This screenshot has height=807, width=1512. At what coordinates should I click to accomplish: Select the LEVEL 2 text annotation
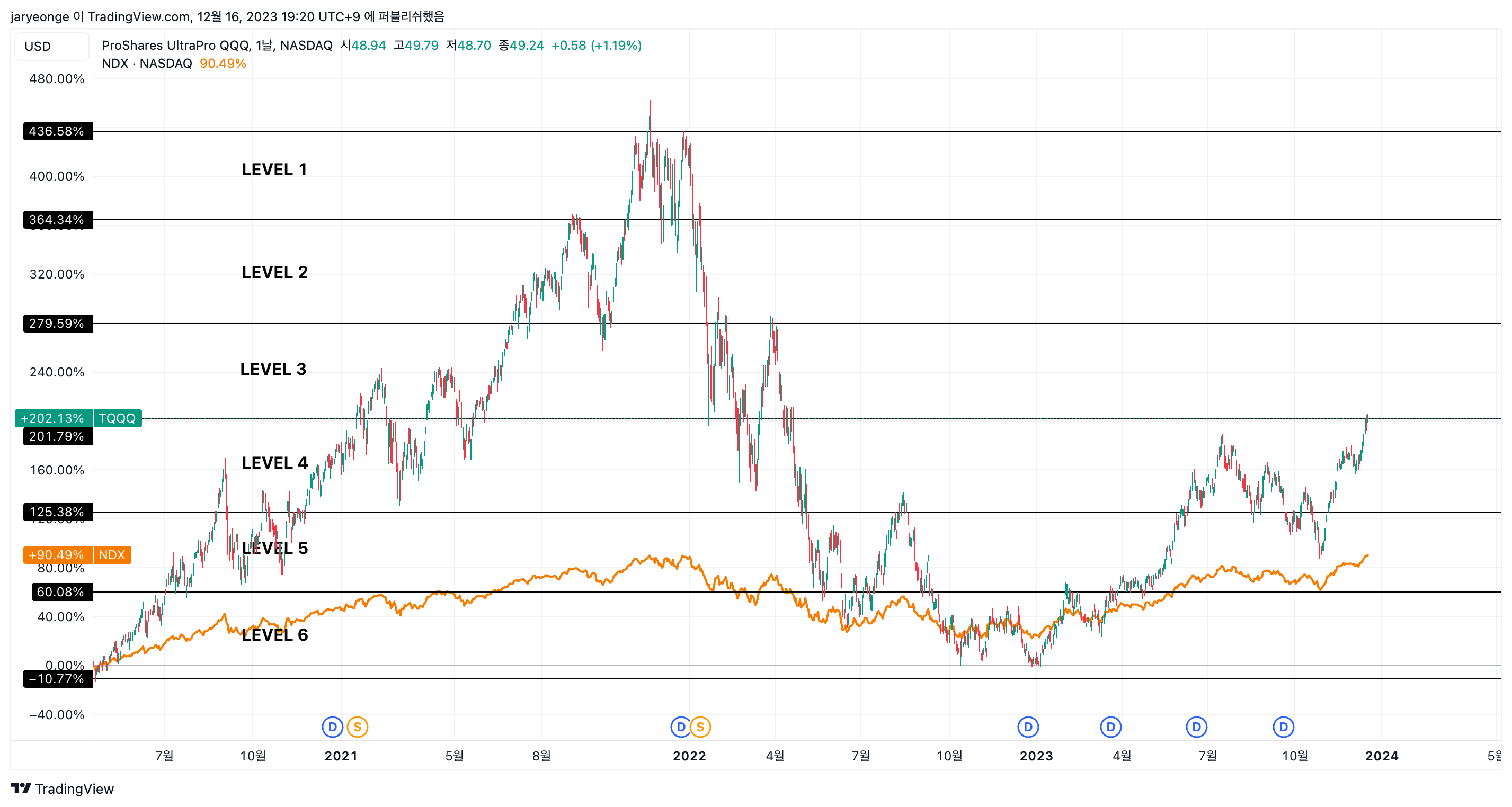275,273
